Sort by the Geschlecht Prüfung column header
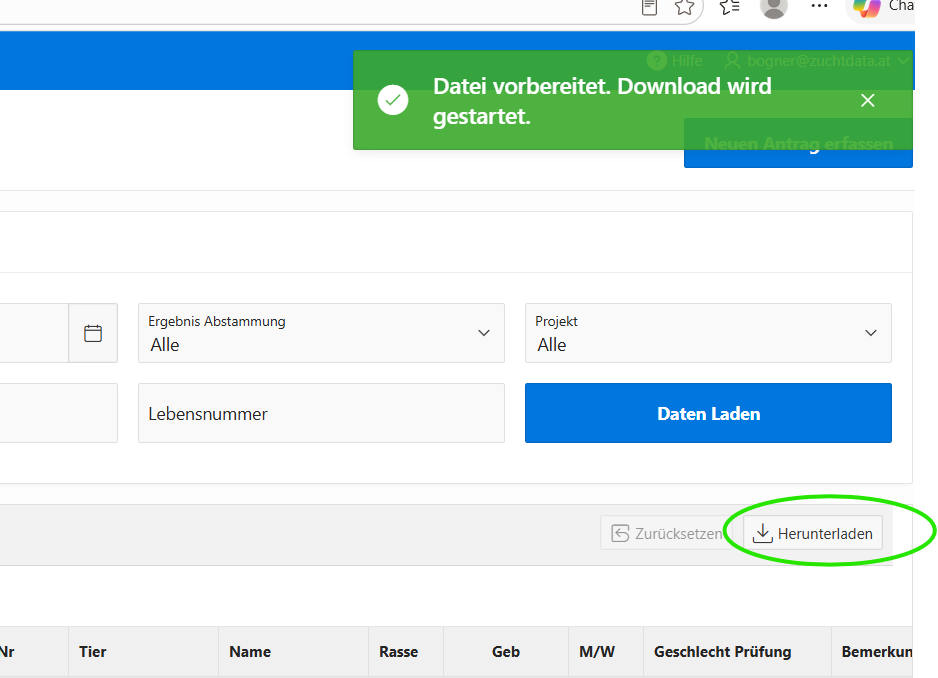The height and width of the screenshot is (678, 938). tap(723, 652)
